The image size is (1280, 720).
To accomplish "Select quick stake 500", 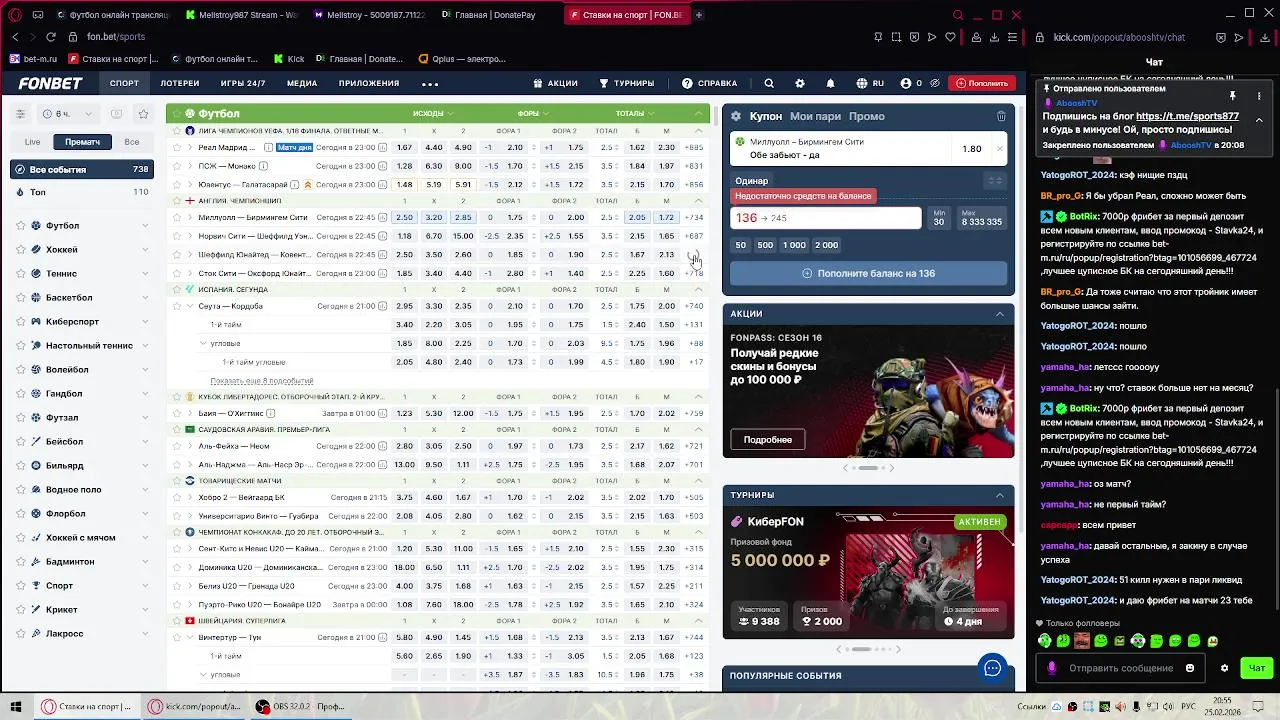I will pyautogui.click(x=765, y=245).
